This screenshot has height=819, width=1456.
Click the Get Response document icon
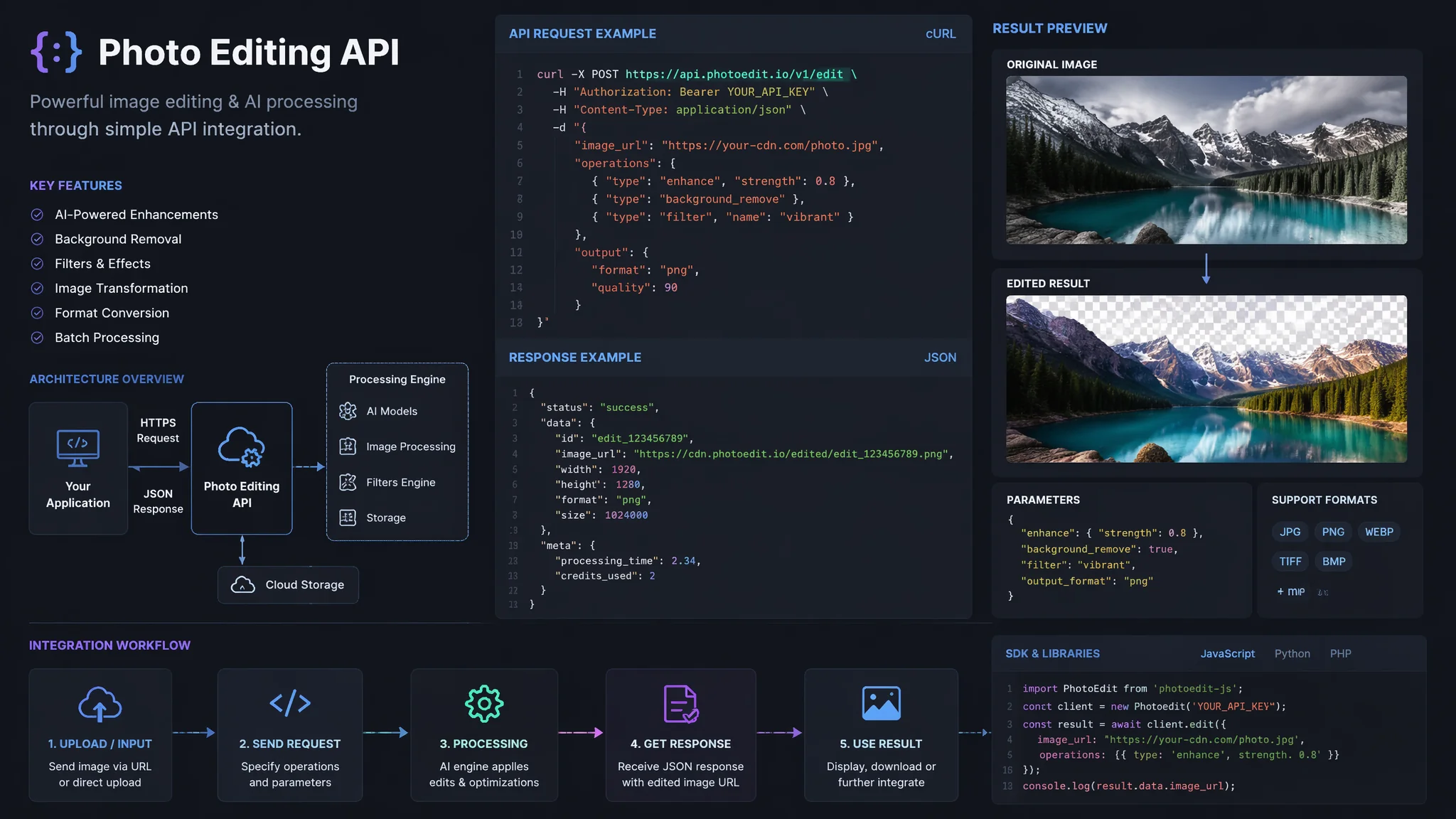[680, 704]
